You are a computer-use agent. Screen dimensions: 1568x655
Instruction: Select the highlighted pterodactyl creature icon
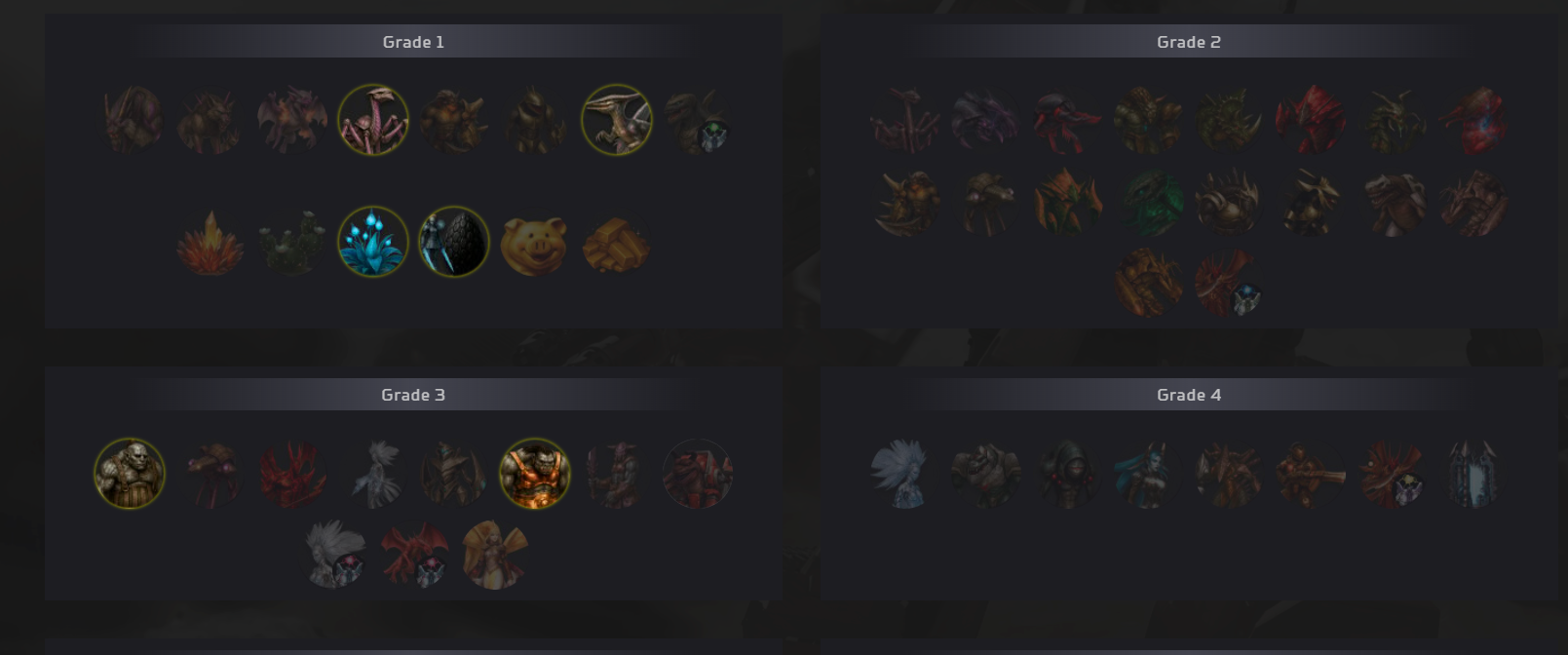pos(617,120)
